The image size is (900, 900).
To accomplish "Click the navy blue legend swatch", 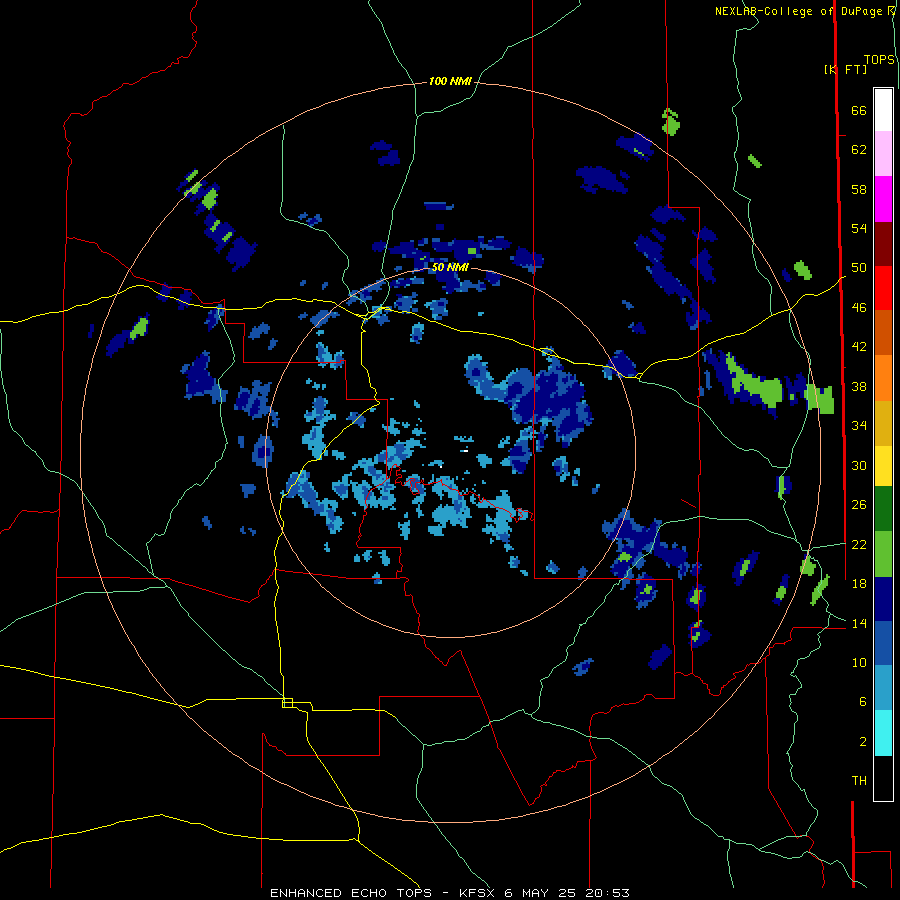I will tap(883, 599).
